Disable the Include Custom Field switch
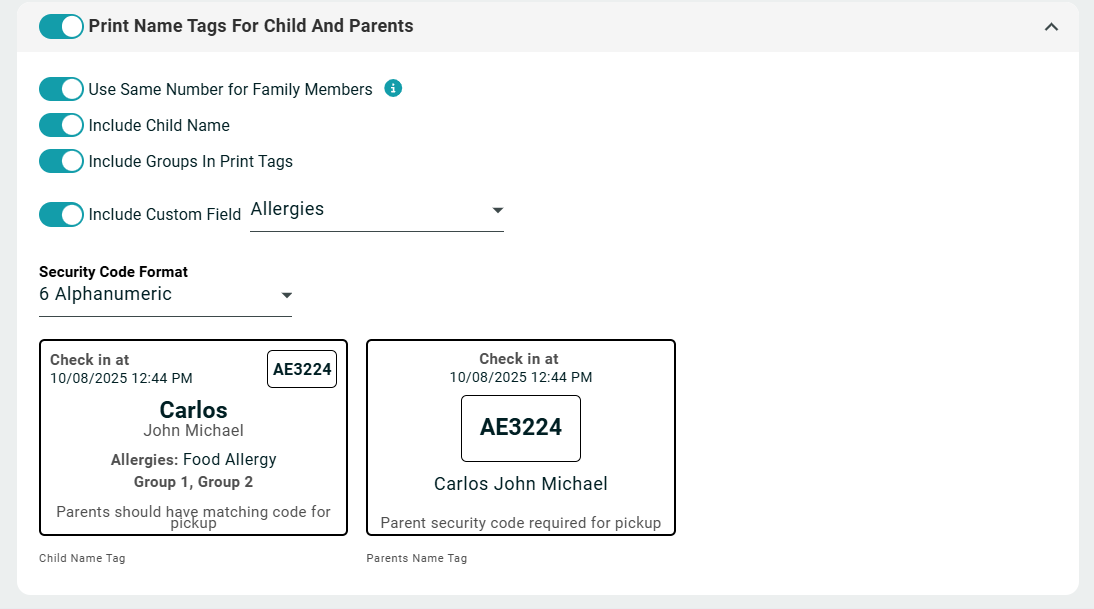 pos(61,215)
